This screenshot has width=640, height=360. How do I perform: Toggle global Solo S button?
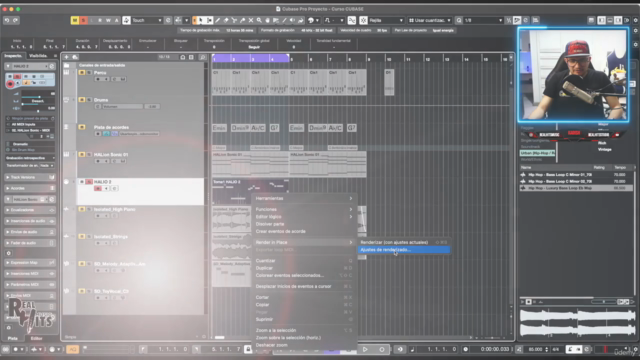pos(83,20)
